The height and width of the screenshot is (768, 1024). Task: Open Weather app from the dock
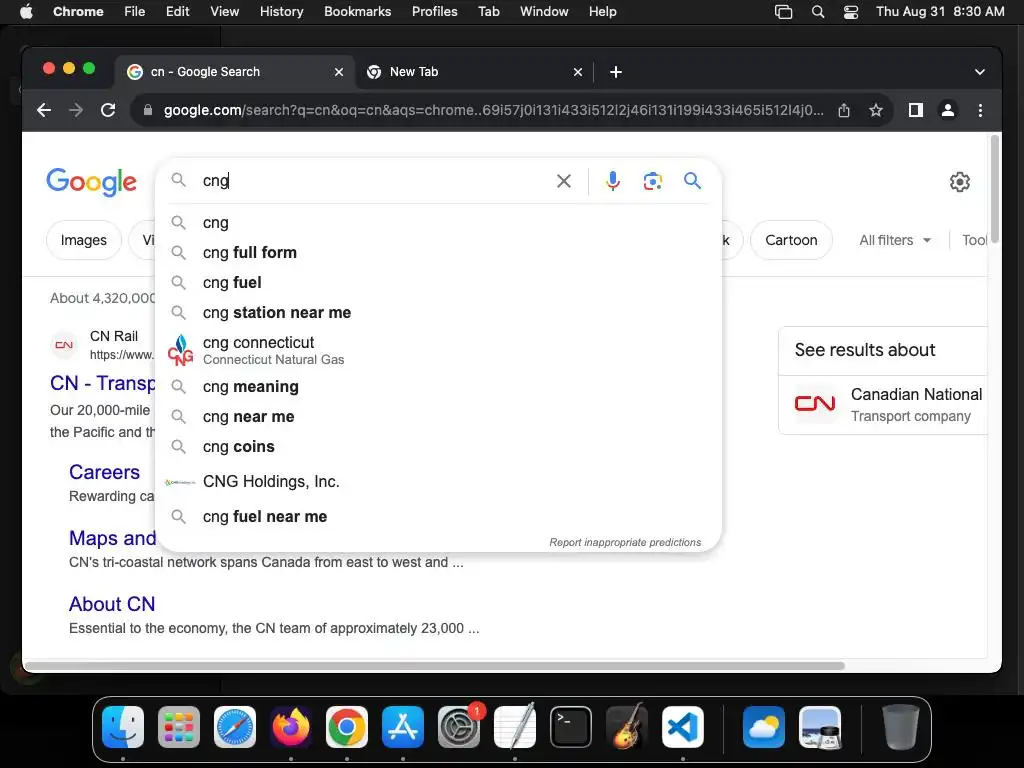(x=763, y=727)
